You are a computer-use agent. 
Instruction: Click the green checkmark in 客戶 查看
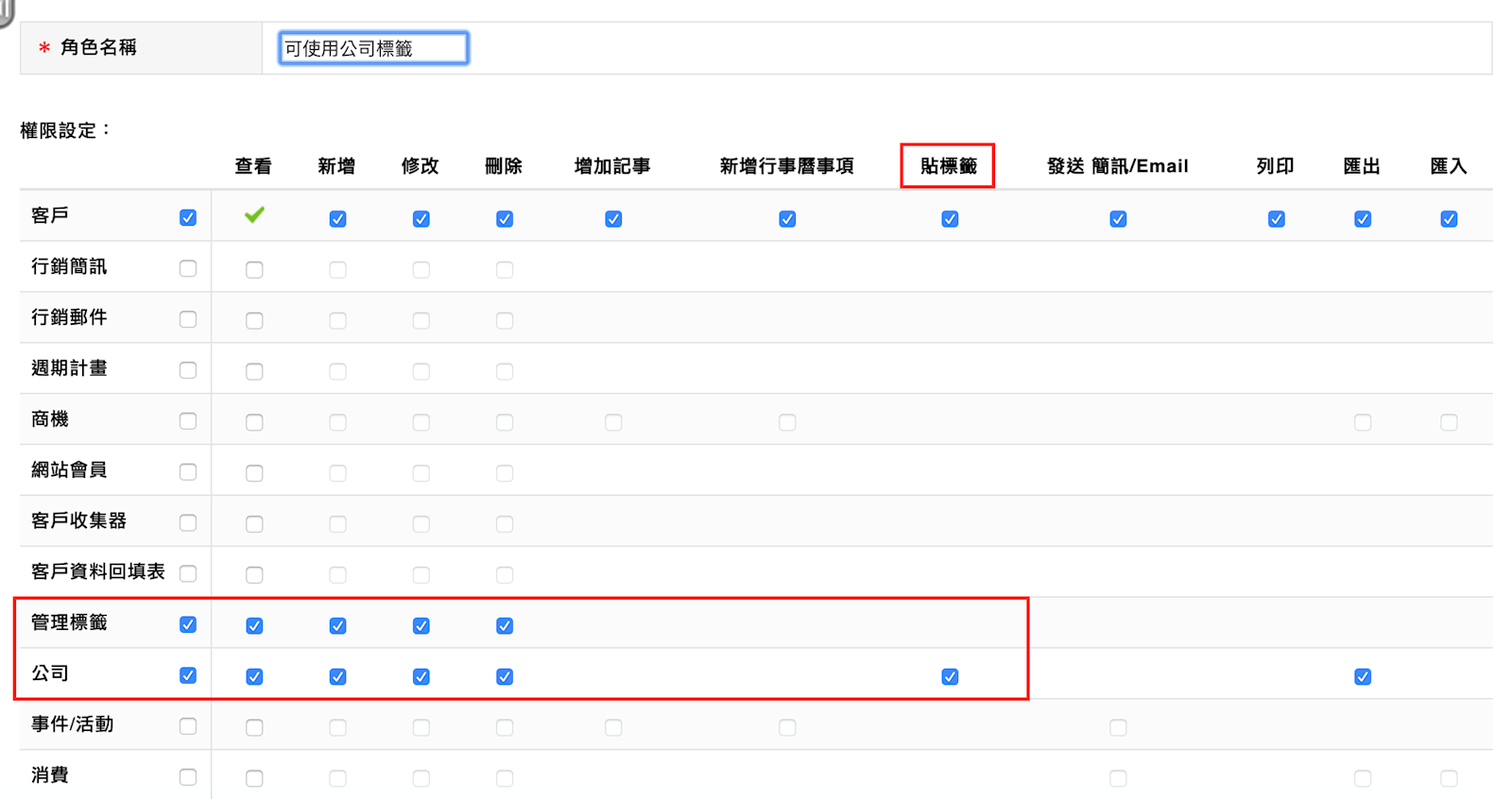coord(254,215)
